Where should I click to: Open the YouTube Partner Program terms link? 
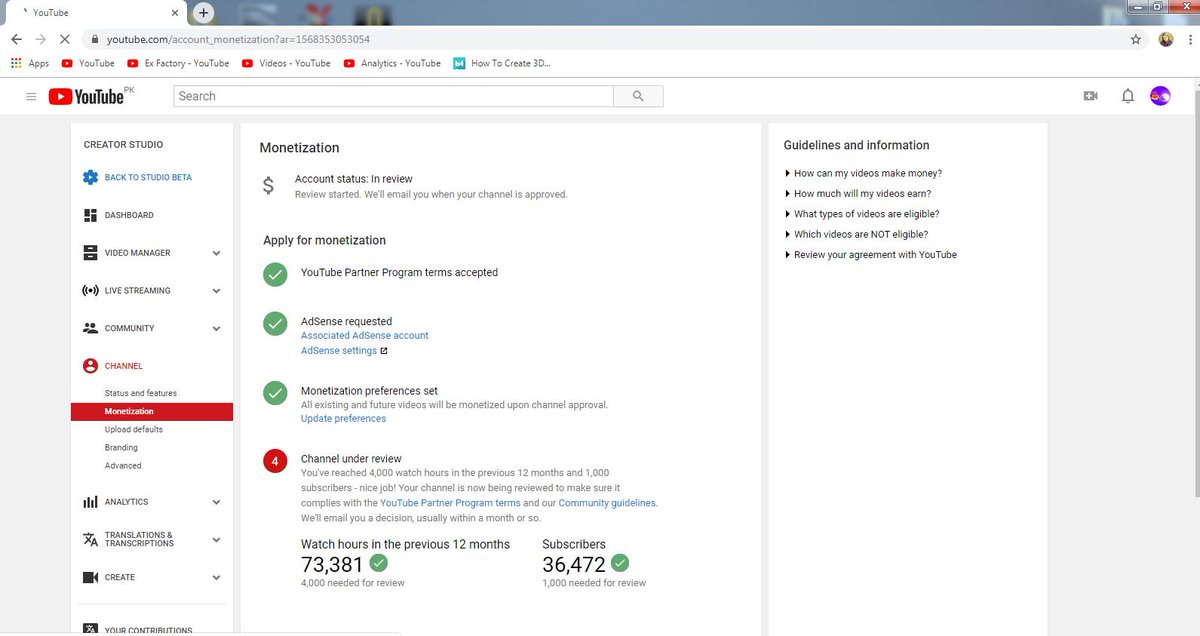450,503
